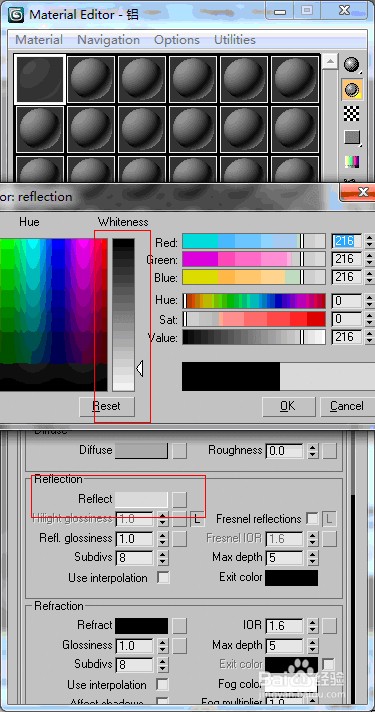Toggle the Backlight icon
This screenshot has width=375, height=712.
[x=351, y=89]
